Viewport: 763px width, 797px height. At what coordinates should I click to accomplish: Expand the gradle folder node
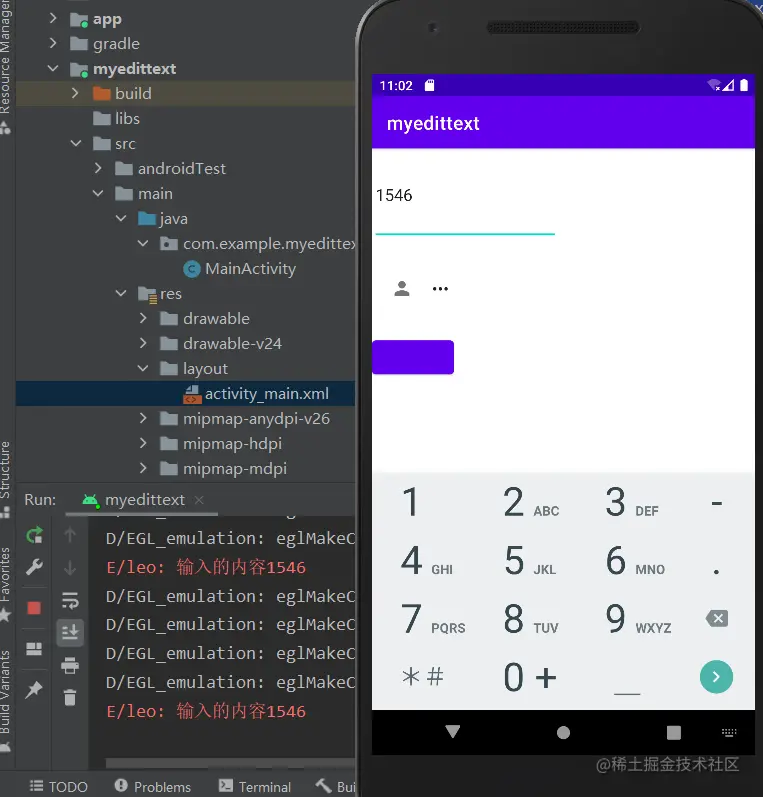[x=53, y=43]
